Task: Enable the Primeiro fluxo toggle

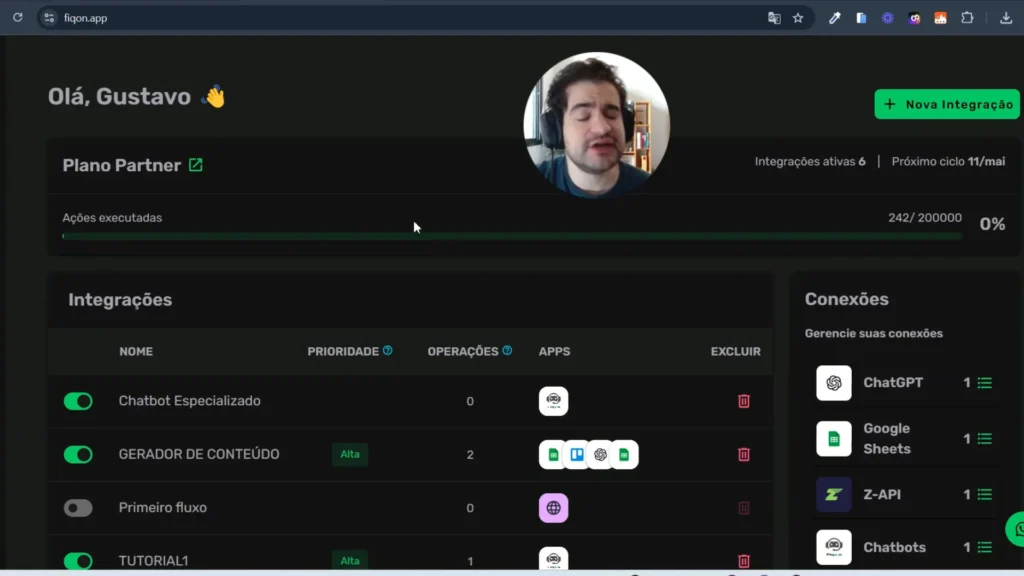Action: [78, 507]
